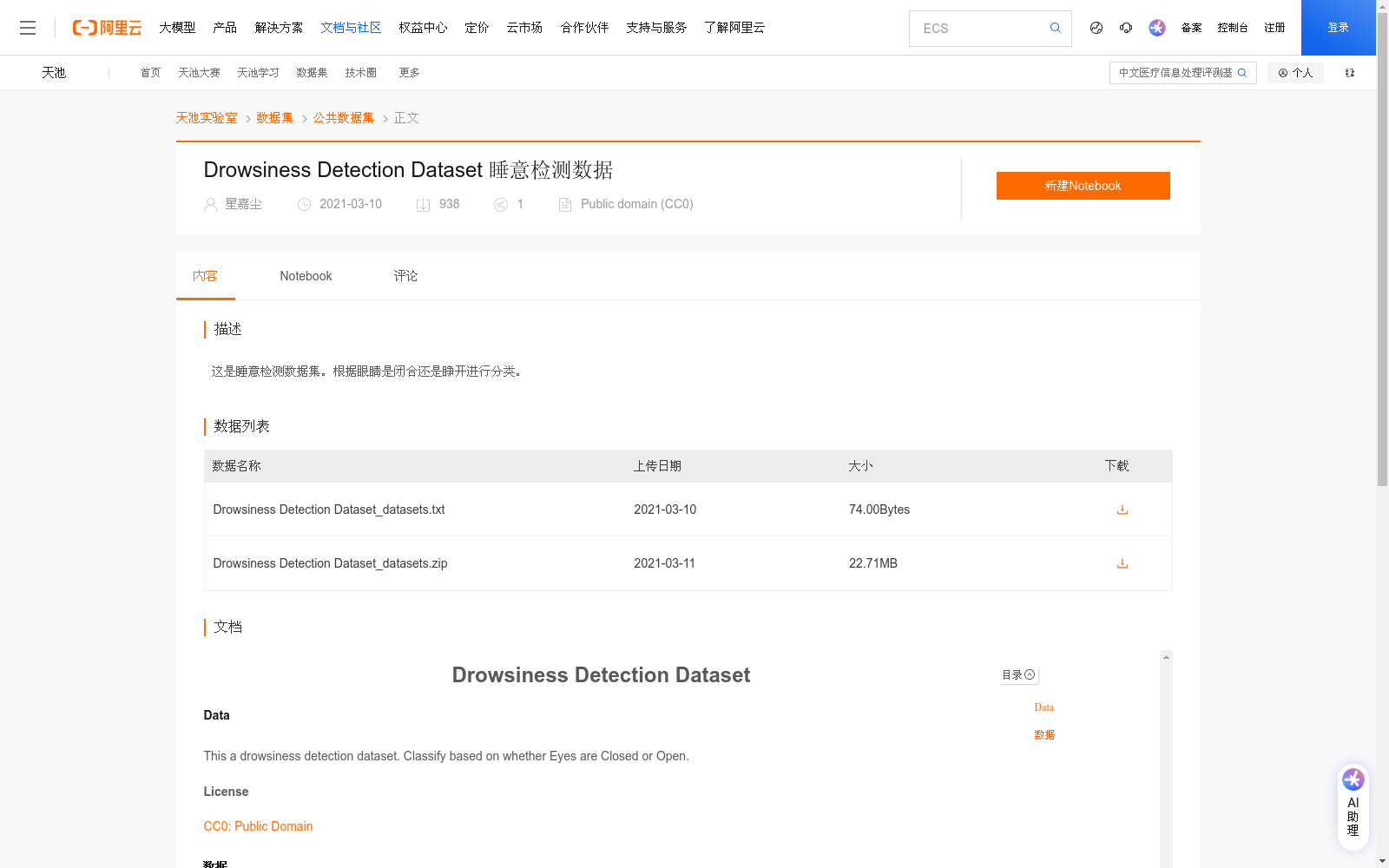Click the 新建Notebook button
Image resolution: width=1389 pixels, height=868 pixels.
1083,186
